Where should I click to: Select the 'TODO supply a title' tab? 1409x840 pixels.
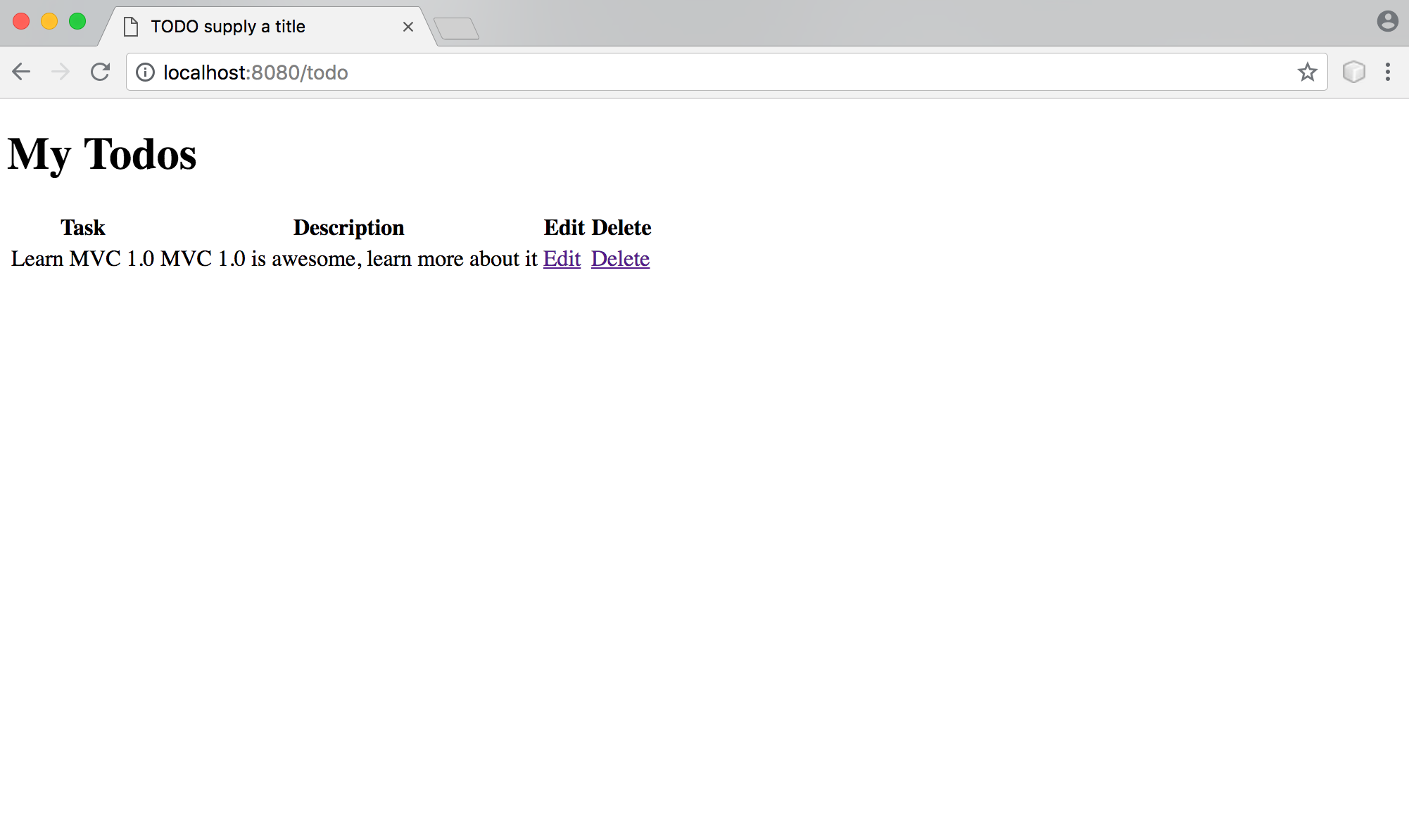tap(228, 27)
